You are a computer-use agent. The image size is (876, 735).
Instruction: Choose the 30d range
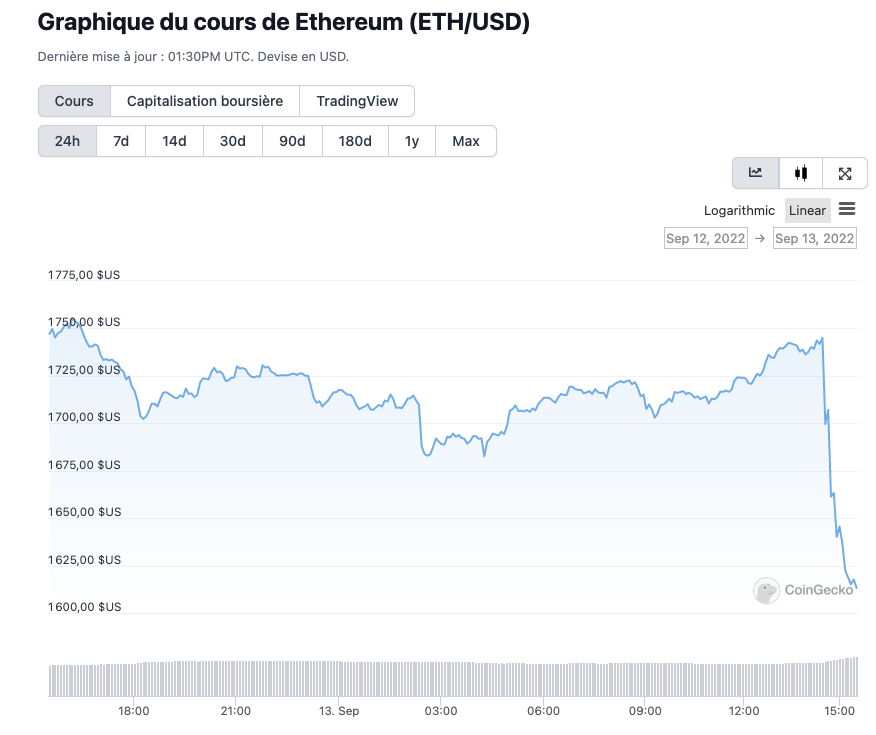click(233, 141)
